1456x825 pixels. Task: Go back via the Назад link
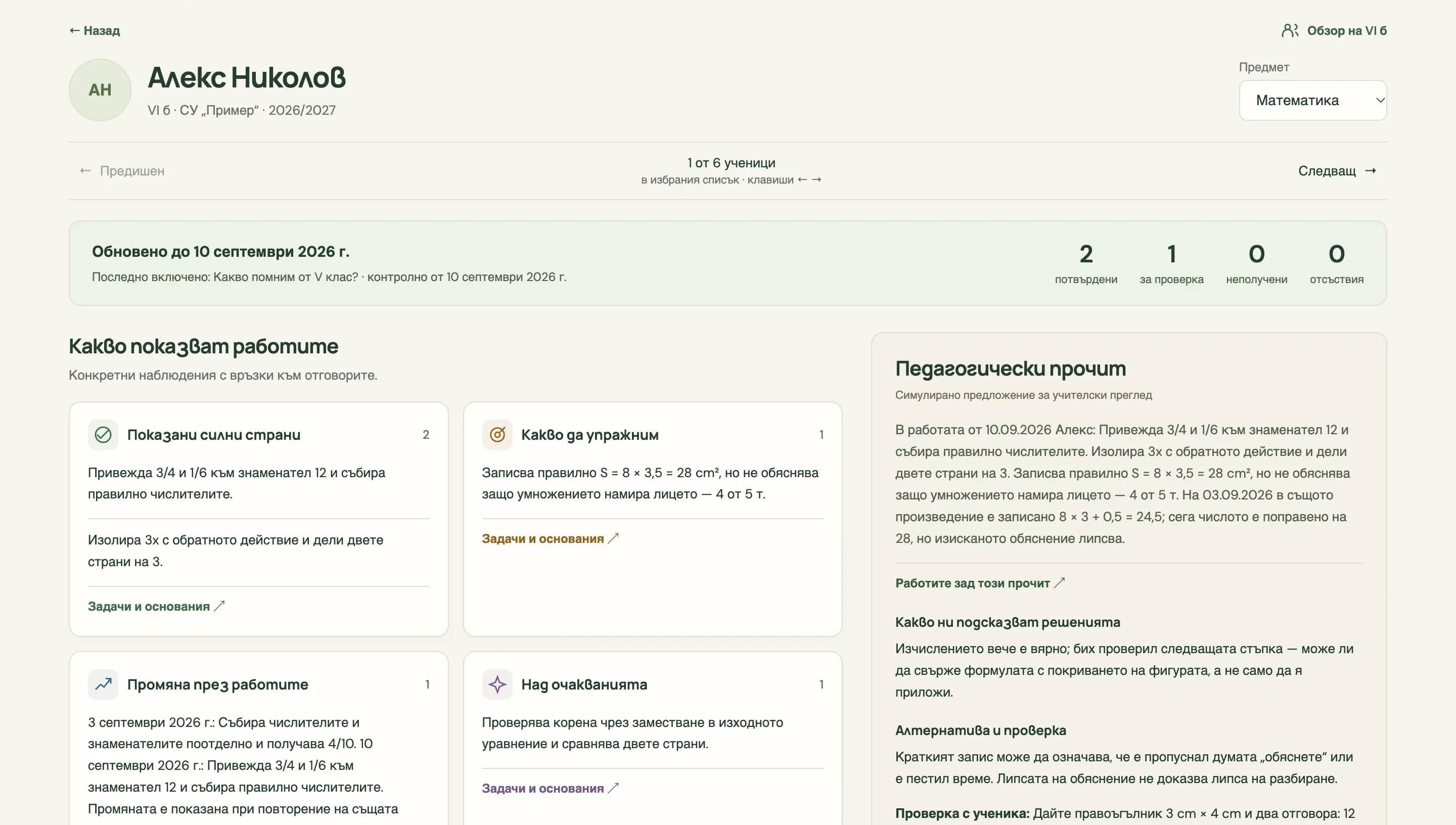pos(94,31)
